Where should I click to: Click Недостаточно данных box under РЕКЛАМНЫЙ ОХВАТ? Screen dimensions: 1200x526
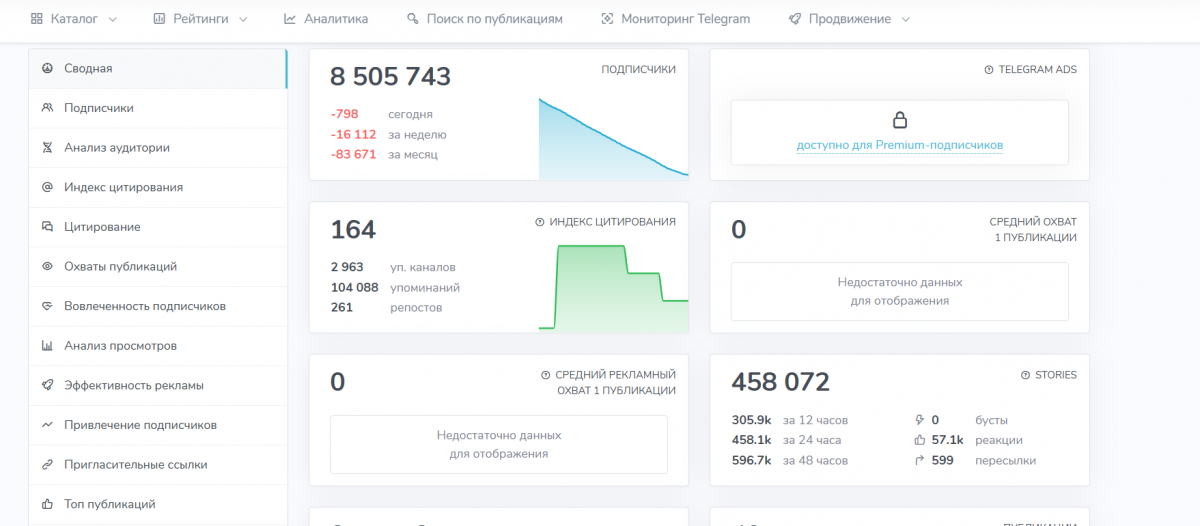(498, 444)
